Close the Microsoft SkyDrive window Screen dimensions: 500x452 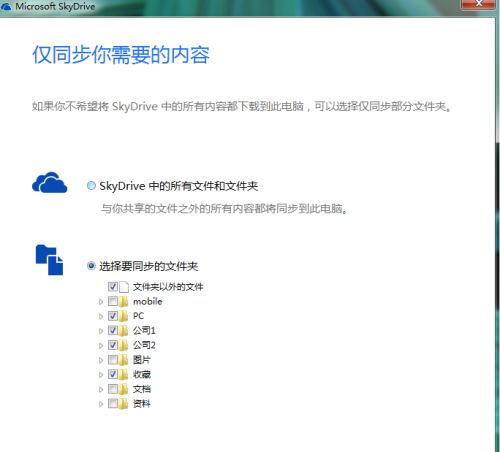coord(479,4)
